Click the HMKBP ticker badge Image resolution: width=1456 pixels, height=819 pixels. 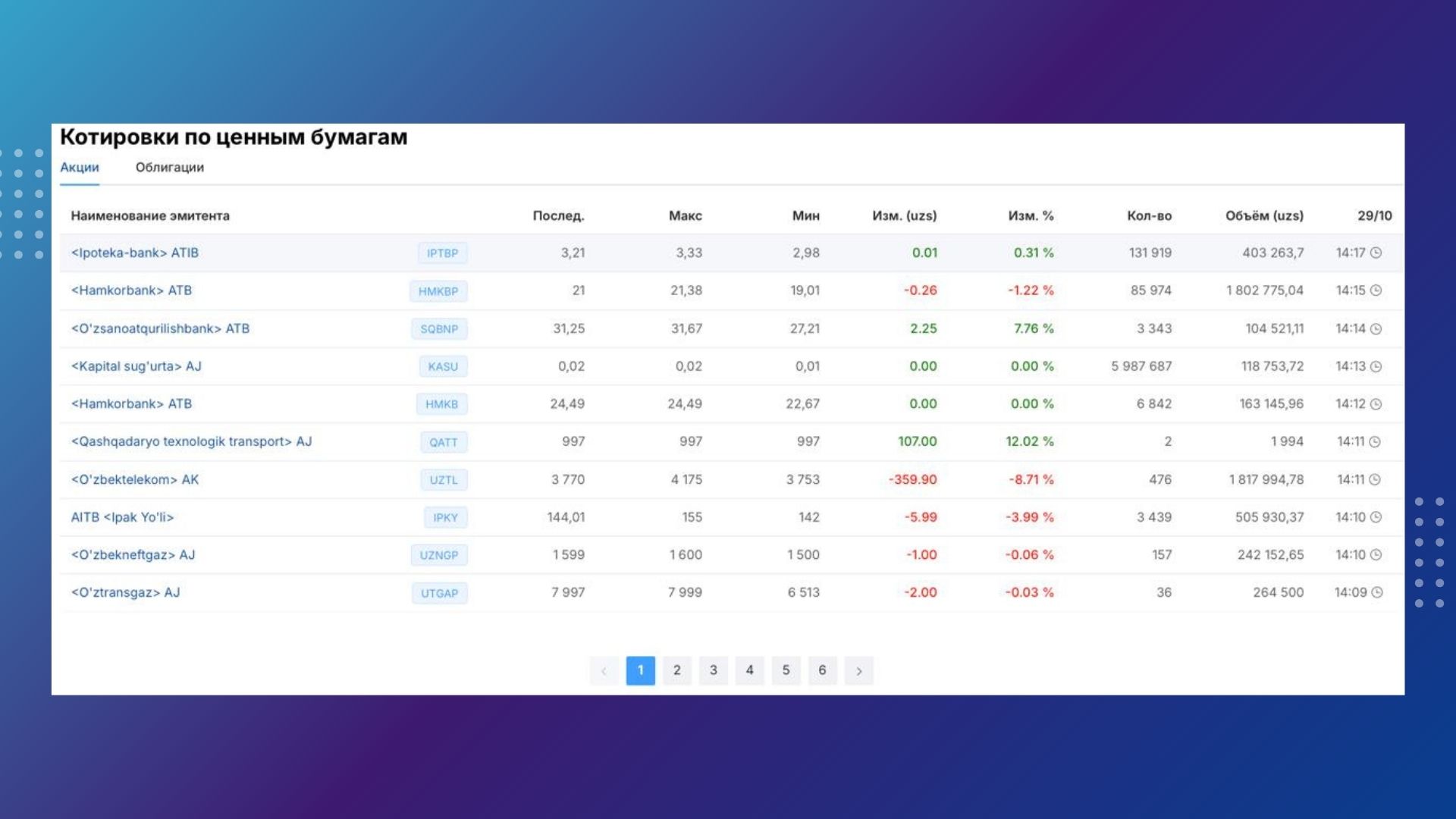(x=438, y=291)
